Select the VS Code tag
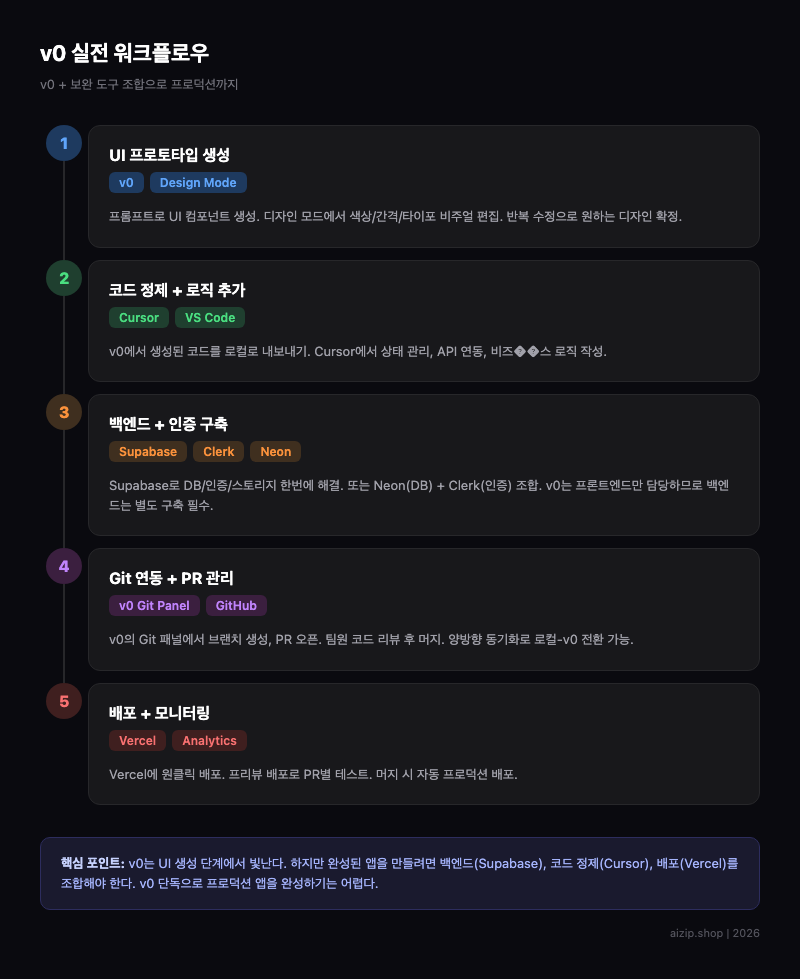 tap(210, 318)
